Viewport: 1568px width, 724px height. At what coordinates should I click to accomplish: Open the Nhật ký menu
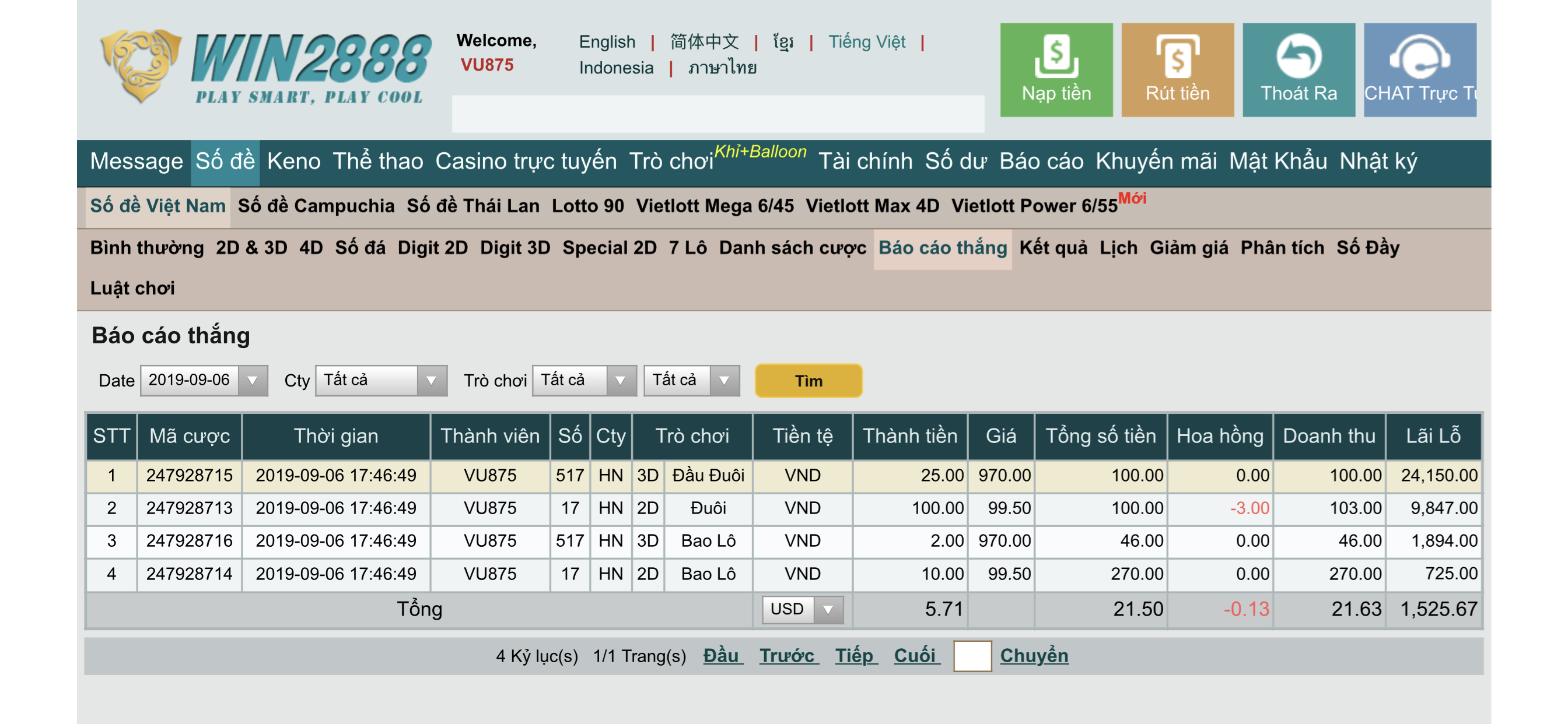tap(1378, 161)
